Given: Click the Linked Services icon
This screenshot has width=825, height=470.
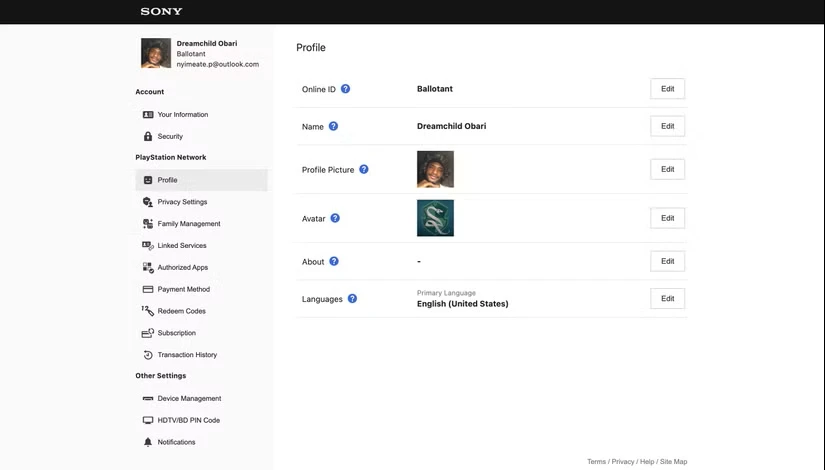Looking at the screenshot, I should pyautogui.click(x=148, y=246).
